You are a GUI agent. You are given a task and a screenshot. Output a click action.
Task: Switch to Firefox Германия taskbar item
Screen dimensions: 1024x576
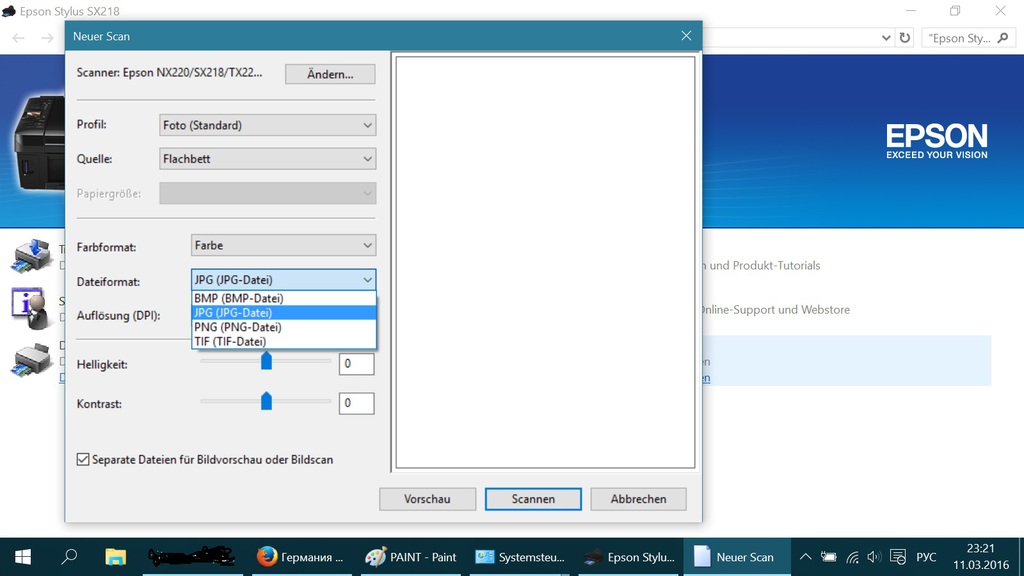tap(299, 557)
